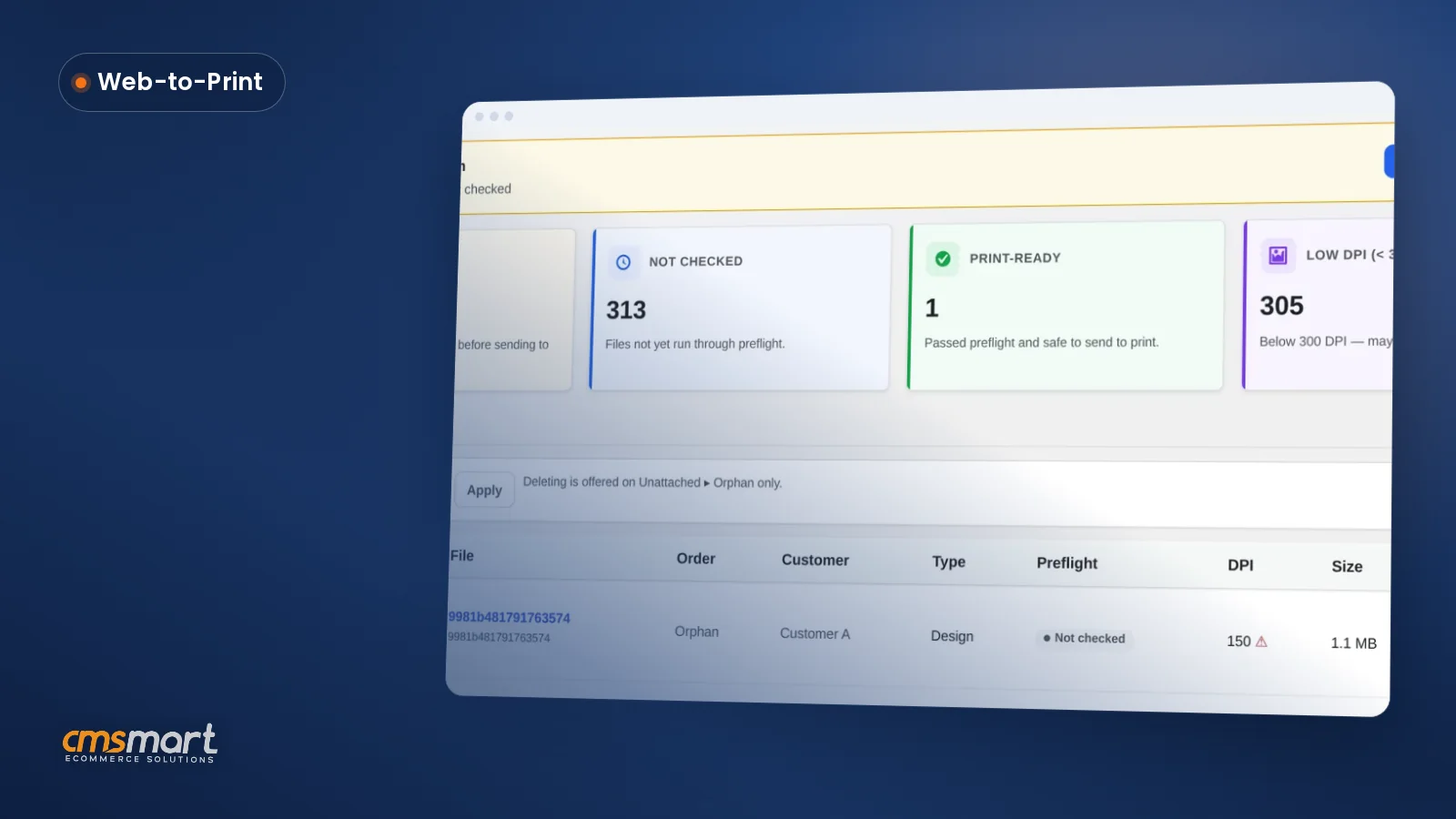Click the Size column header
The height and width of the screenshot is (819, 1456).
click(1347, 567)
